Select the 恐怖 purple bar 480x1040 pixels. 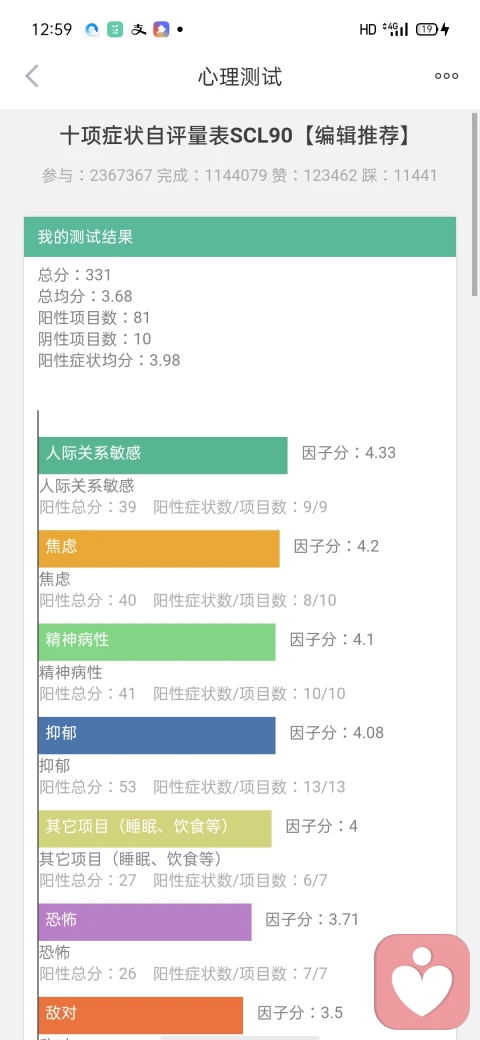(145, 922)
